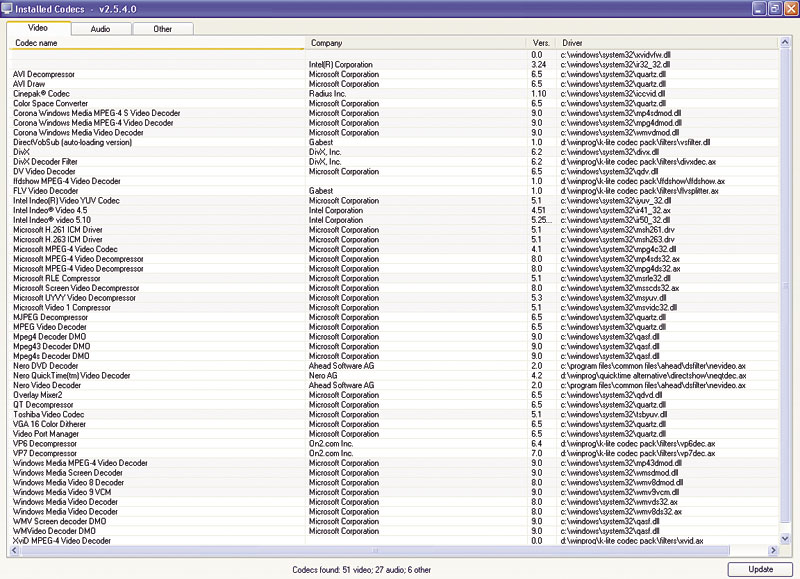Select the Windows Media Video 8 Decoder row
The height and width of the screenshot is (579, 800).
point(394,482)
